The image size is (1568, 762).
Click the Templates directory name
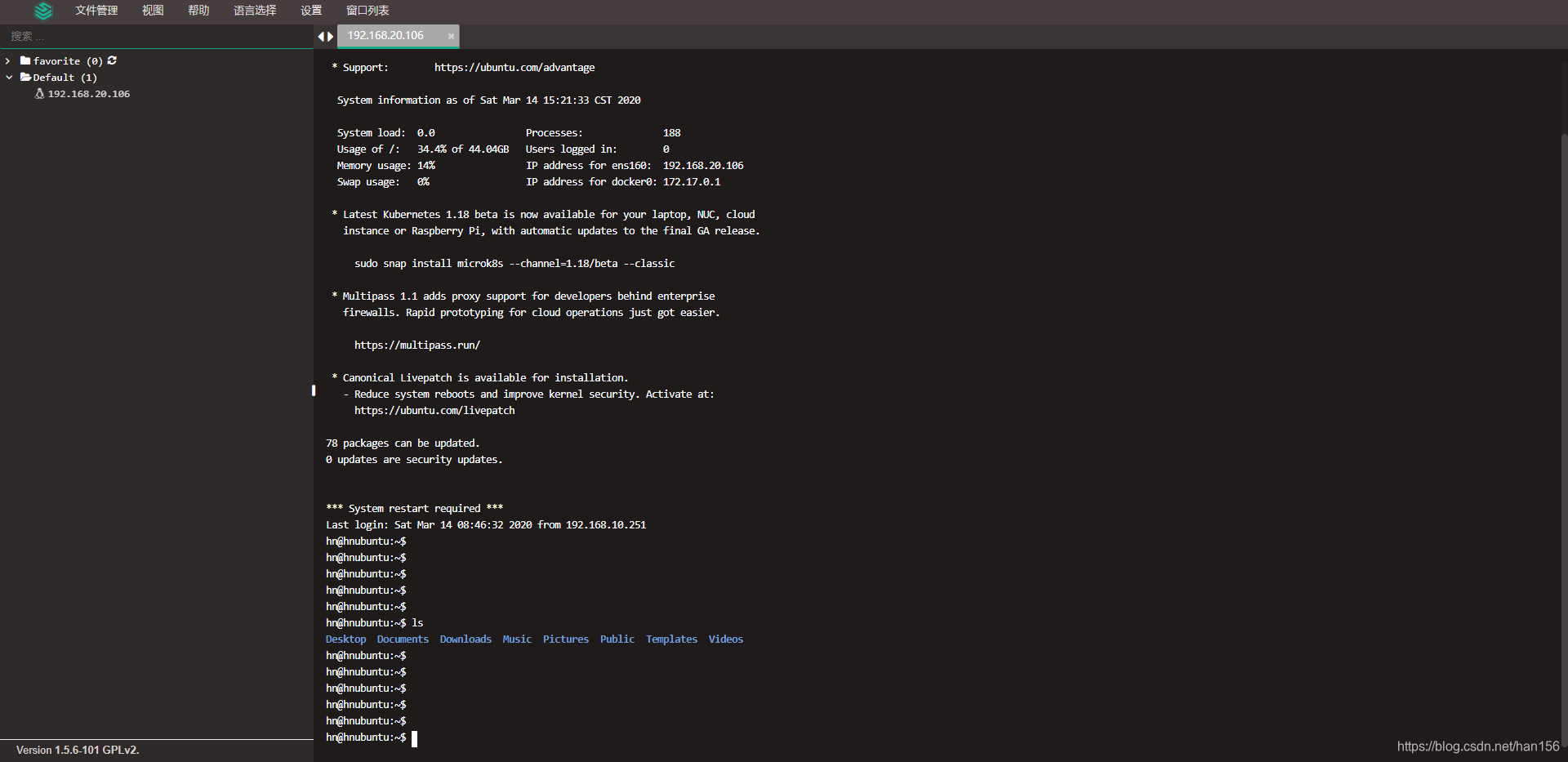pos(671,639)
